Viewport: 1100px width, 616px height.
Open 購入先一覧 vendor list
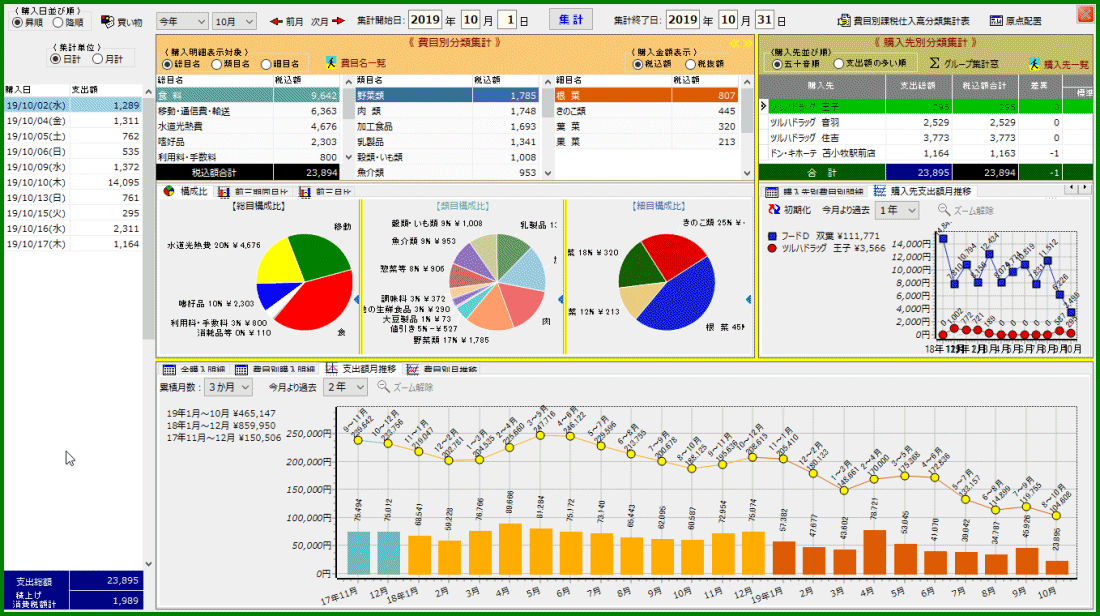pos(1059,64)
